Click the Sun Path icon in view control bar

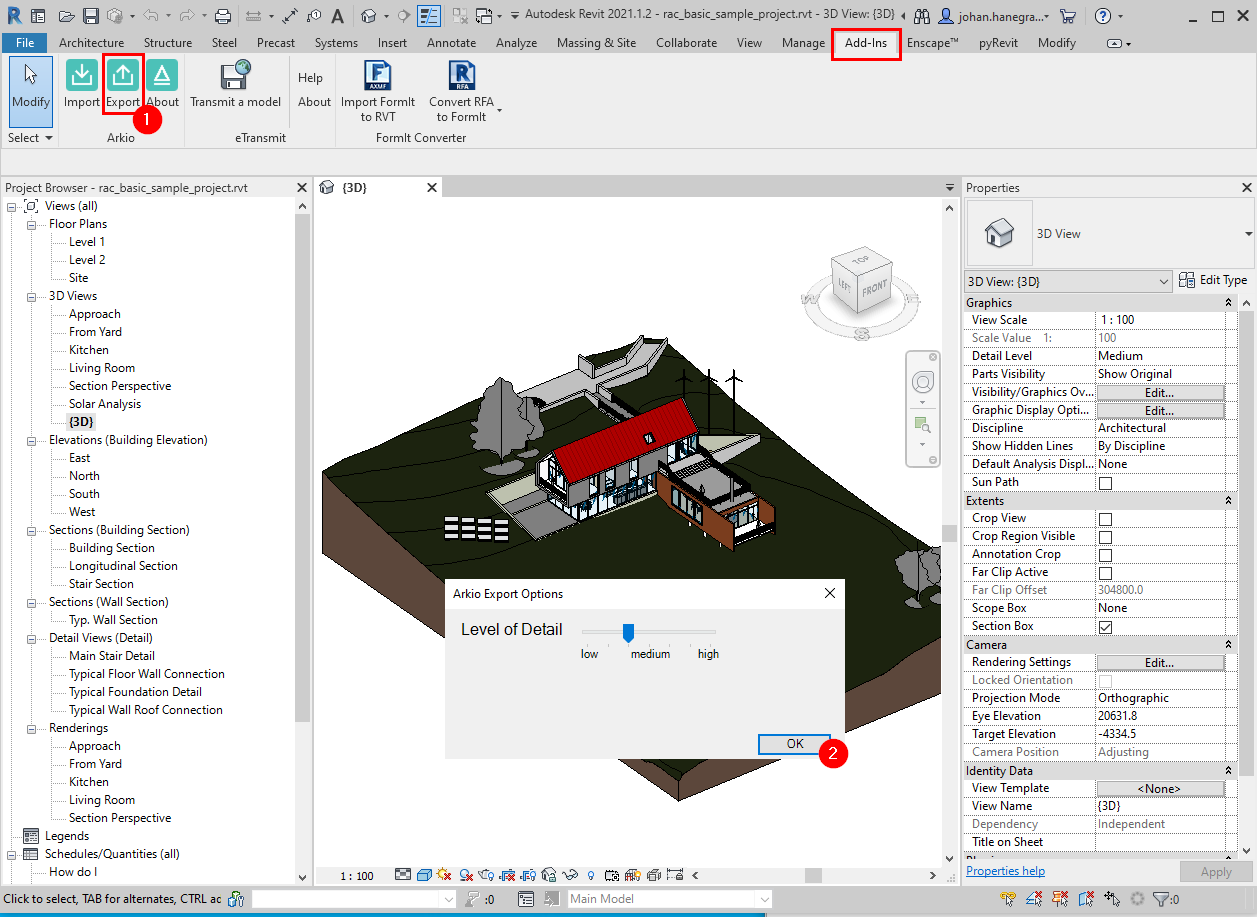(x=444, y=875)
